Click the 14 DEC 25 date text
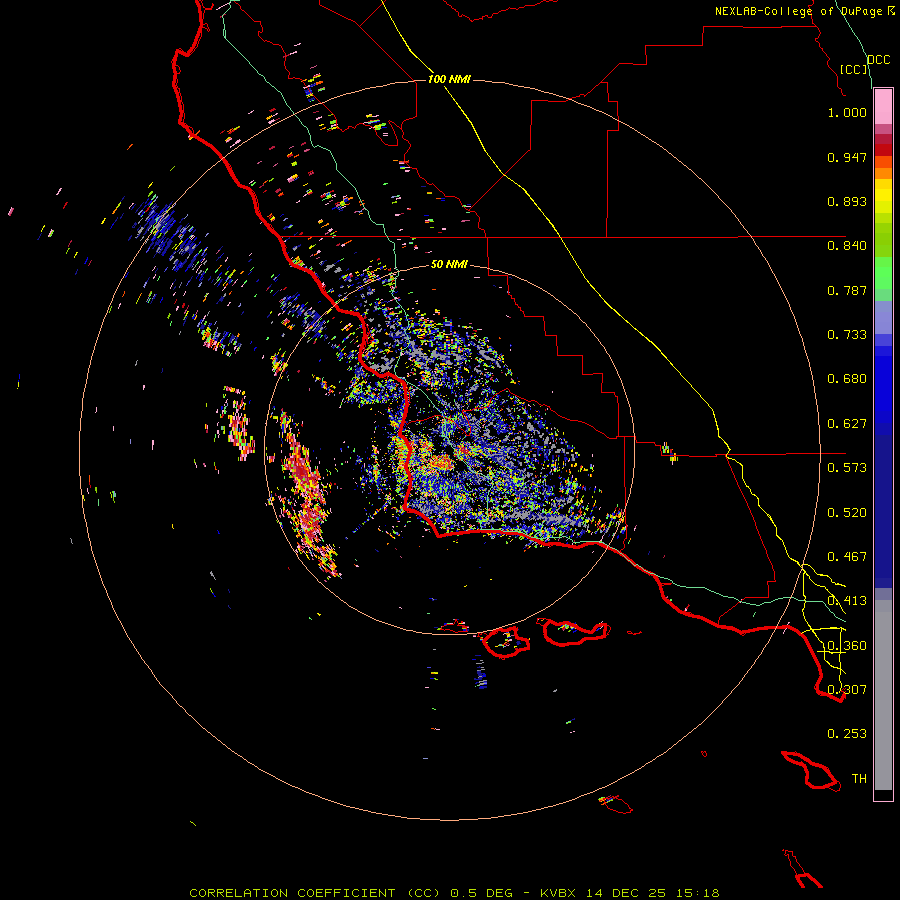900x900 pixels. [x=626, y=893]
